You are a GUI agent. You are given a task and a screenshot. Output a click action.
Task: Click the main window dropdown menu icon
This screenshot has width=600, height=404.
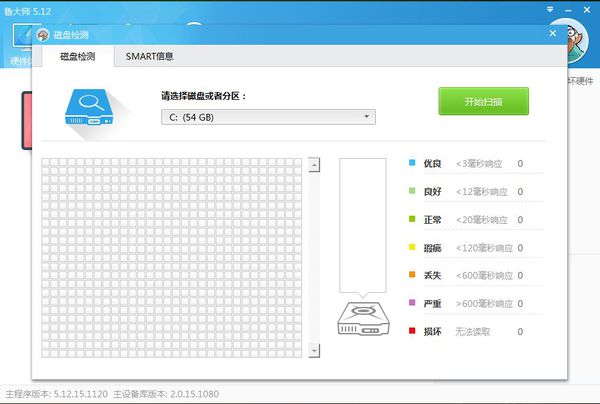coord(550,10)
